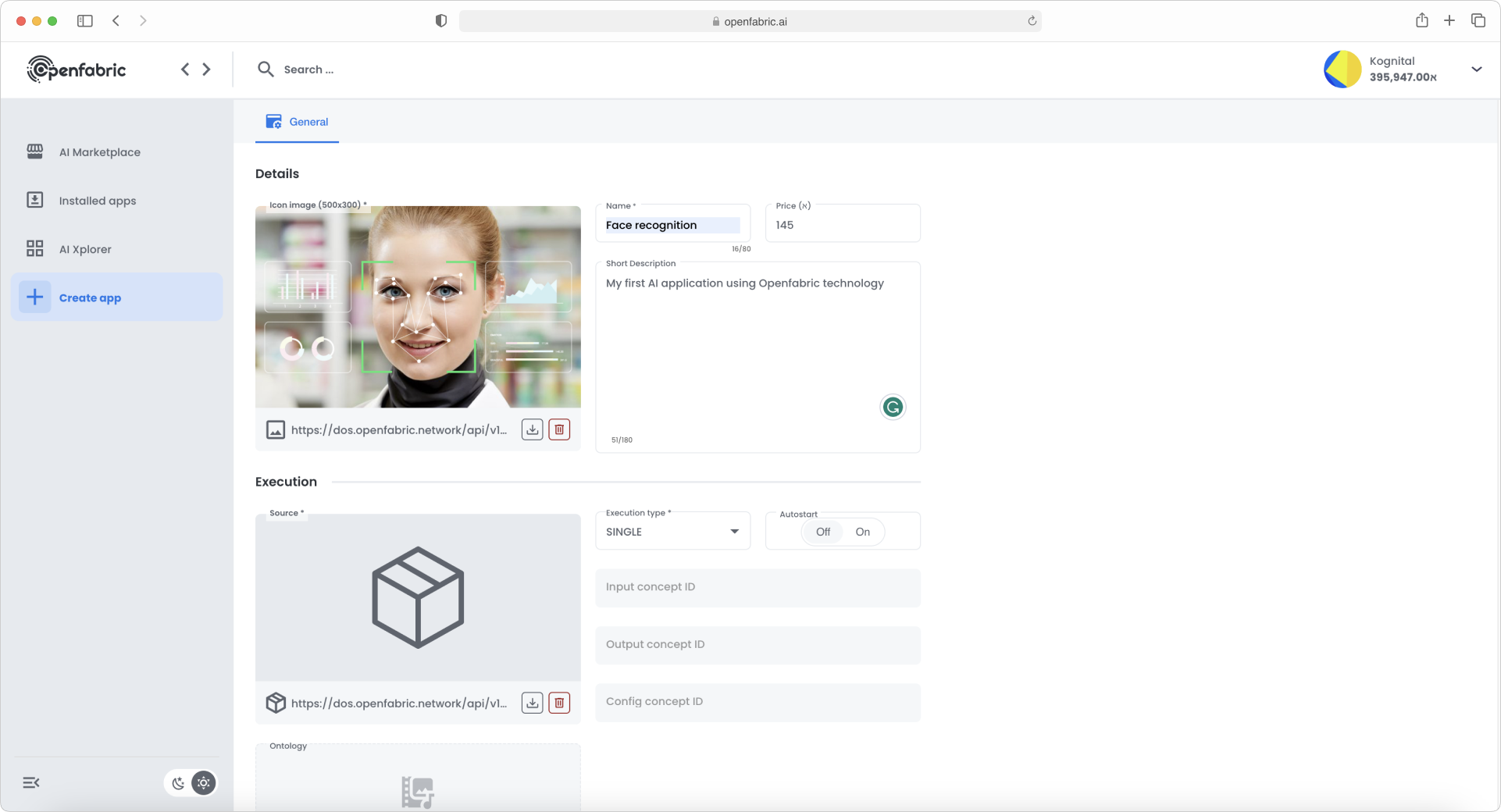Click the Safari sidebar toggle icon

85,21
